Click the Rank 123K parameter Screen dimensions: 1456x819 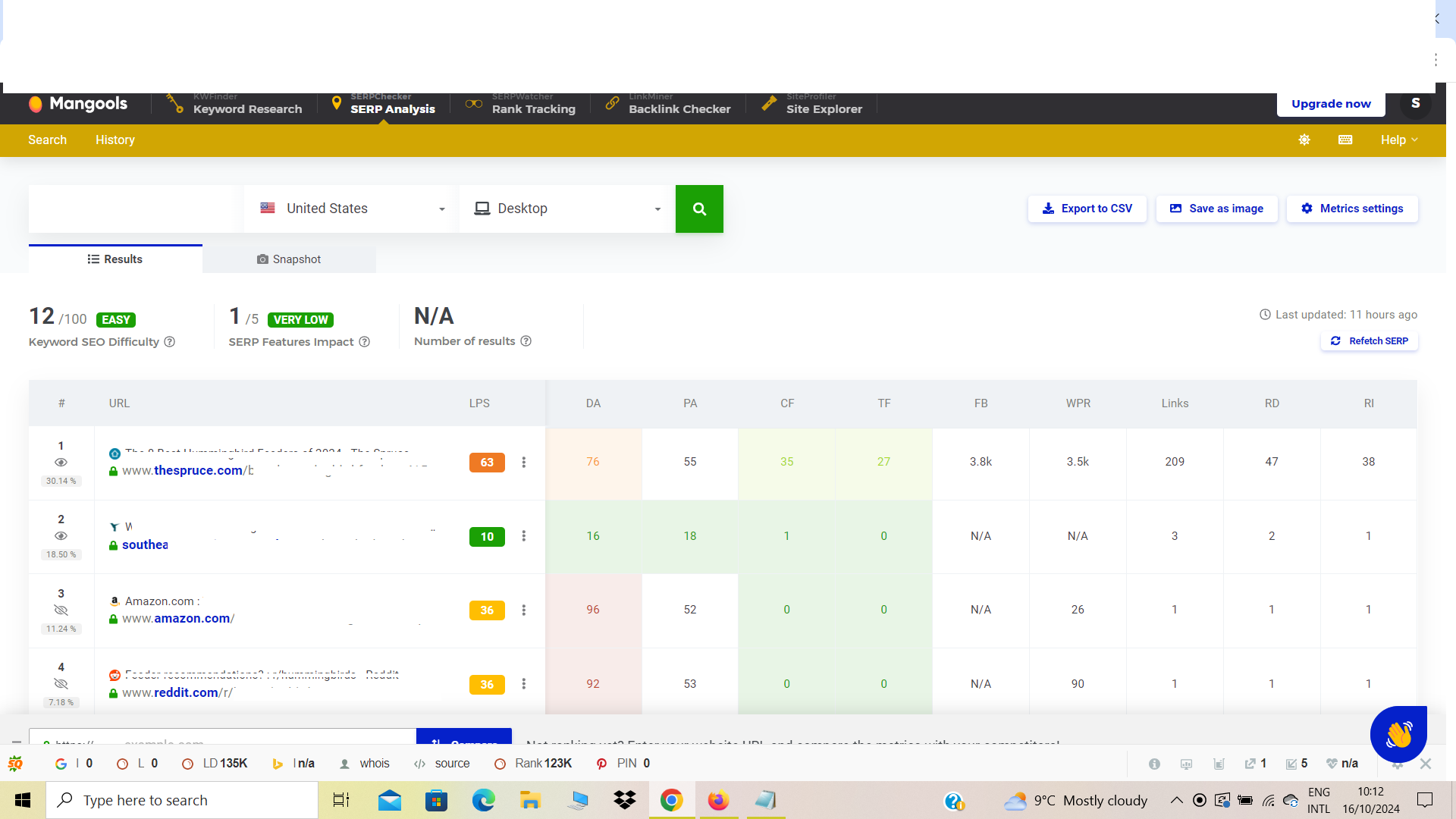[x=533, y=764]
